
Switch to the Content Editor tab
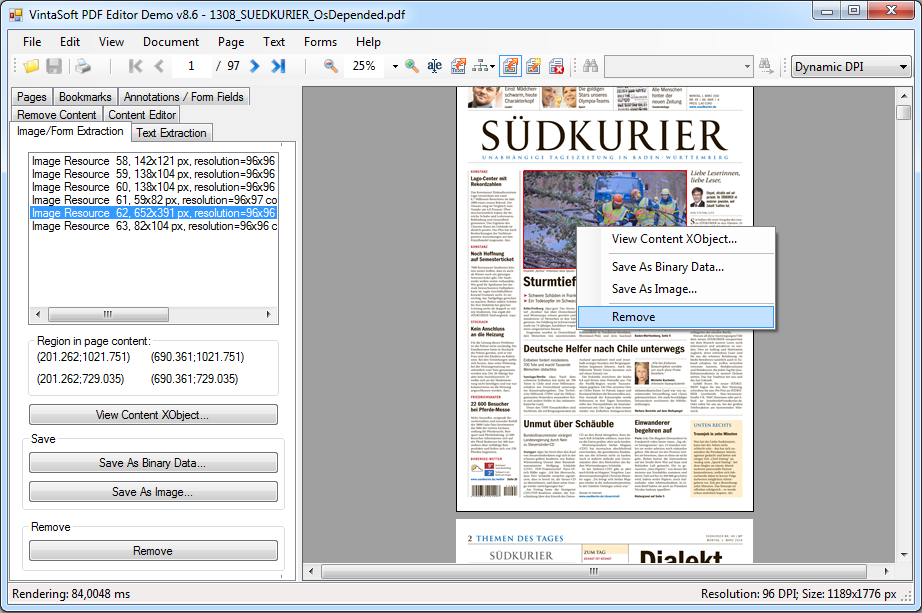tap(142, 115)
